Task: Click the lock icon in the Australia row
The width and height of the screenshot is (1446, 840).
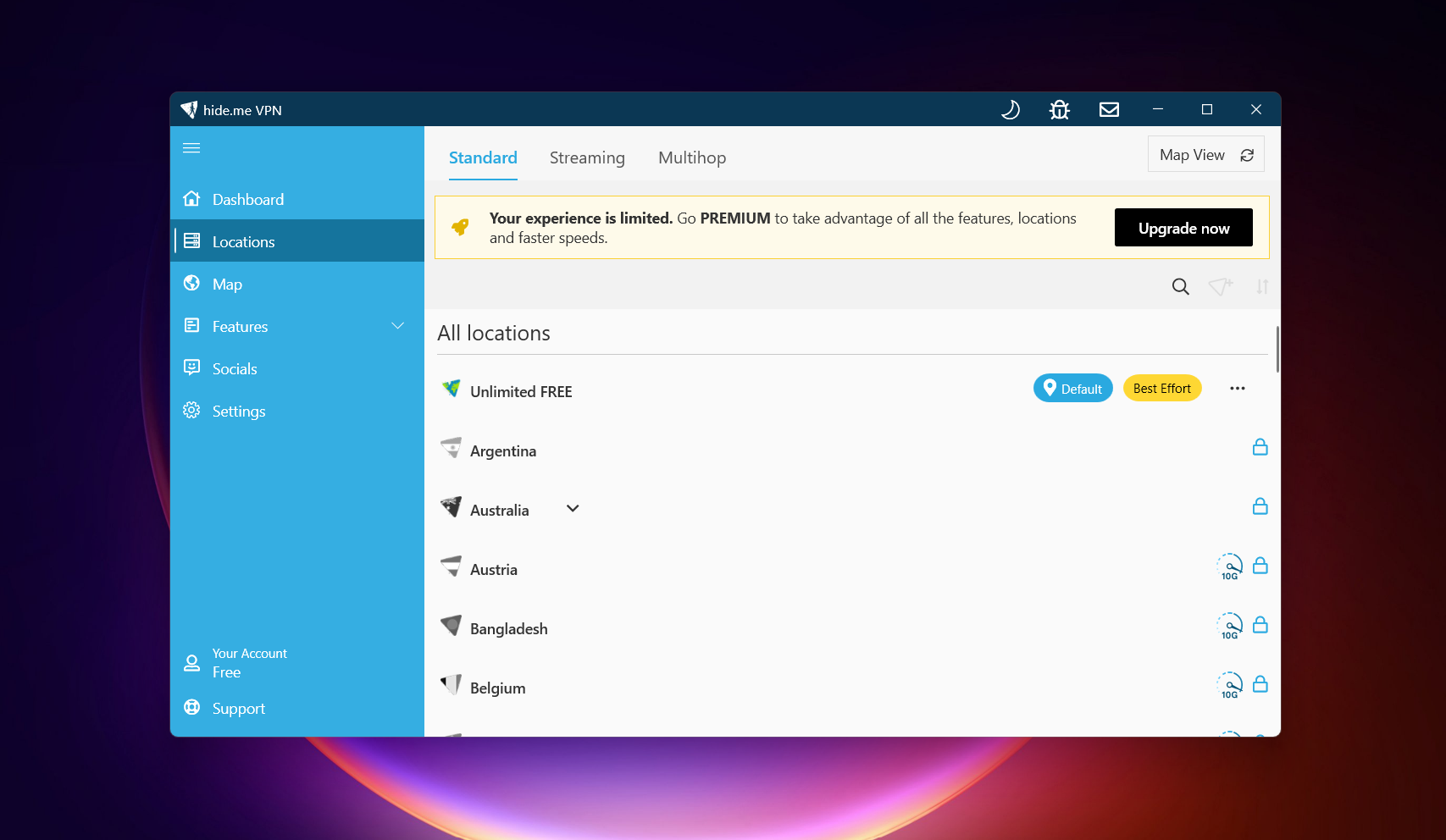Action: 1260,506
